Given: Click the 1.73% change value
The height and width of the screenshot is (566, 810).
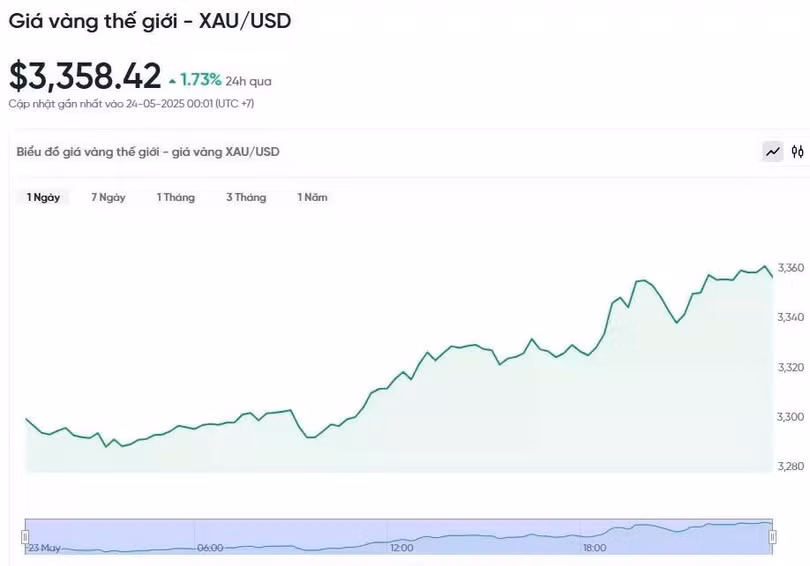Looking at the screenshot, I should [x=201, y=79].
